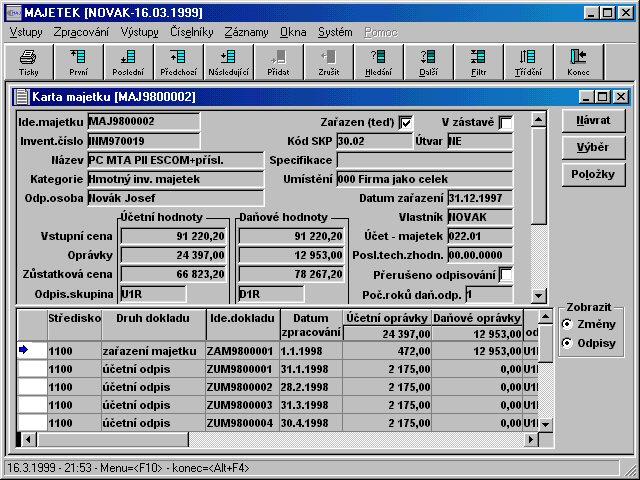Open search with the Hledání icon
Viewport: 640px width, 480px height.
click(379, 61)
